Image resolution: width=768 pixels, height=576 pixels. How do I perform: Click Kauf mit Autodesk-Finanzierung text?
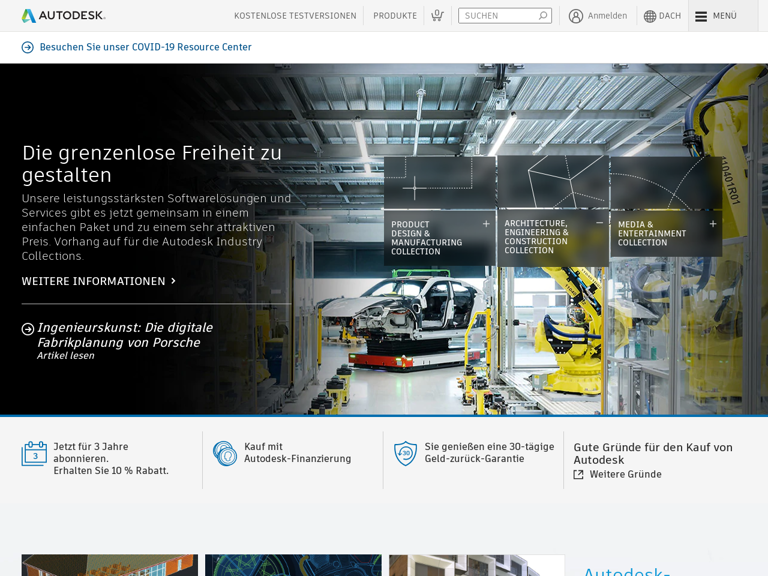click(x=298, y=453)
